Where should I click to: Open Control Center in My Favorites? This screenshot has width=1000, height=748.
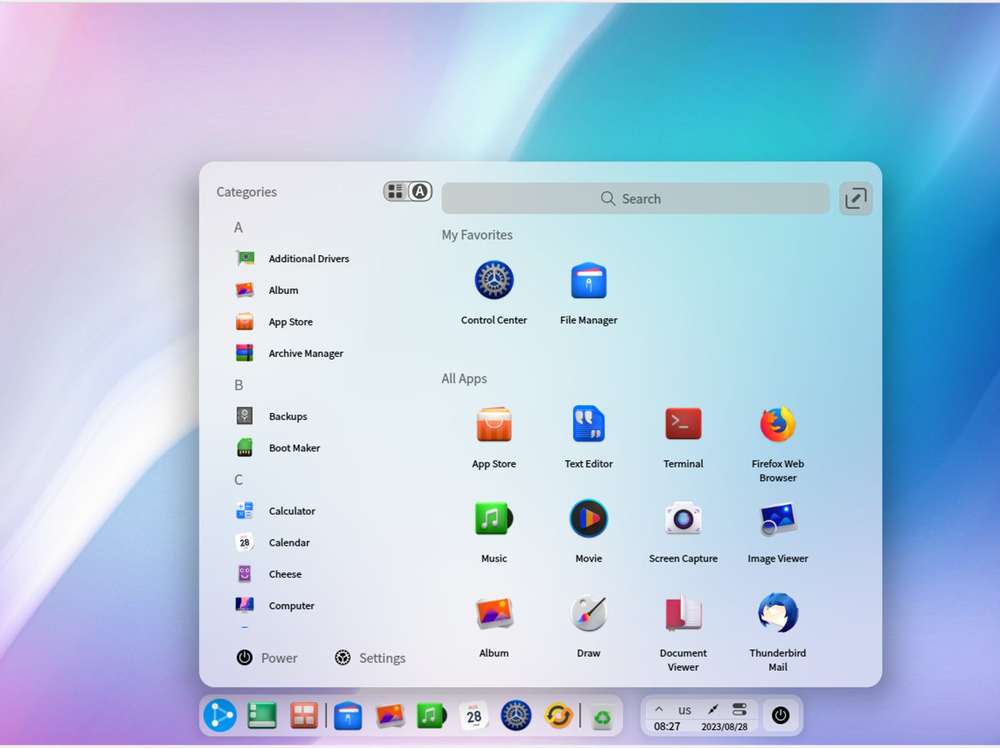pos(494,282)
